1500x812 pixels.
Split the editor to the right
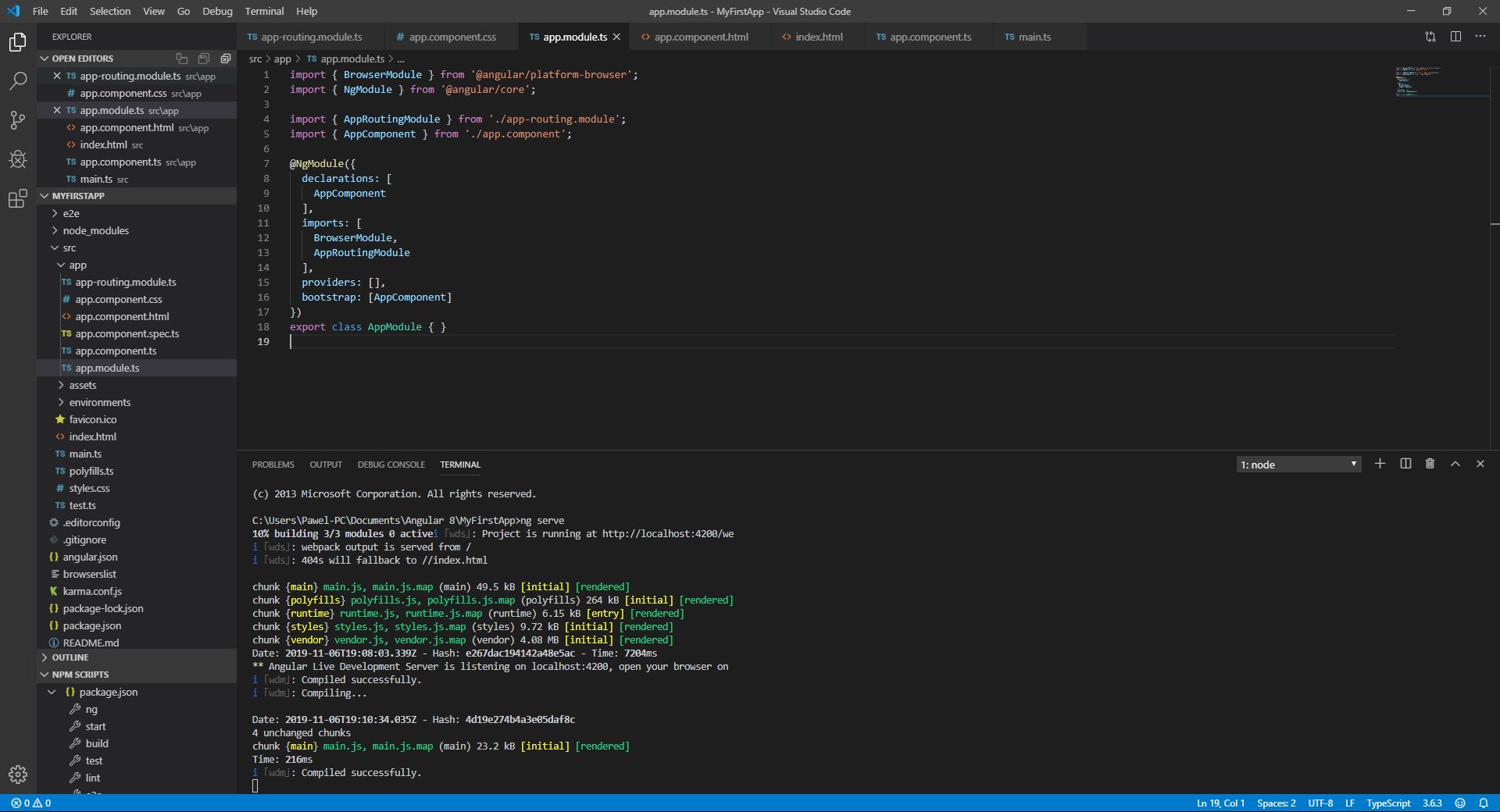click(x=1455, y=37)
